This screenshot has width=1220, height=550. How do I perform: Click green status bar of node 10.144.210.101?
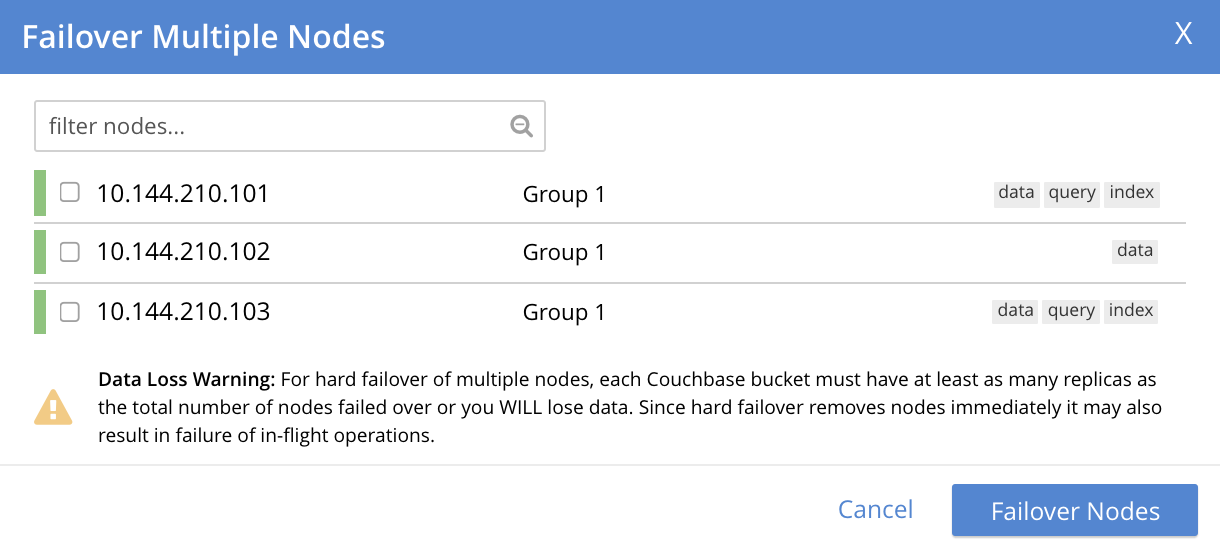point(40,193)
